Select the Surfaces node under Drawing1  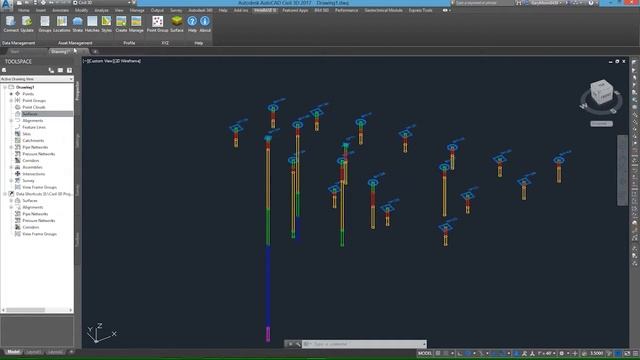(30, 114)
